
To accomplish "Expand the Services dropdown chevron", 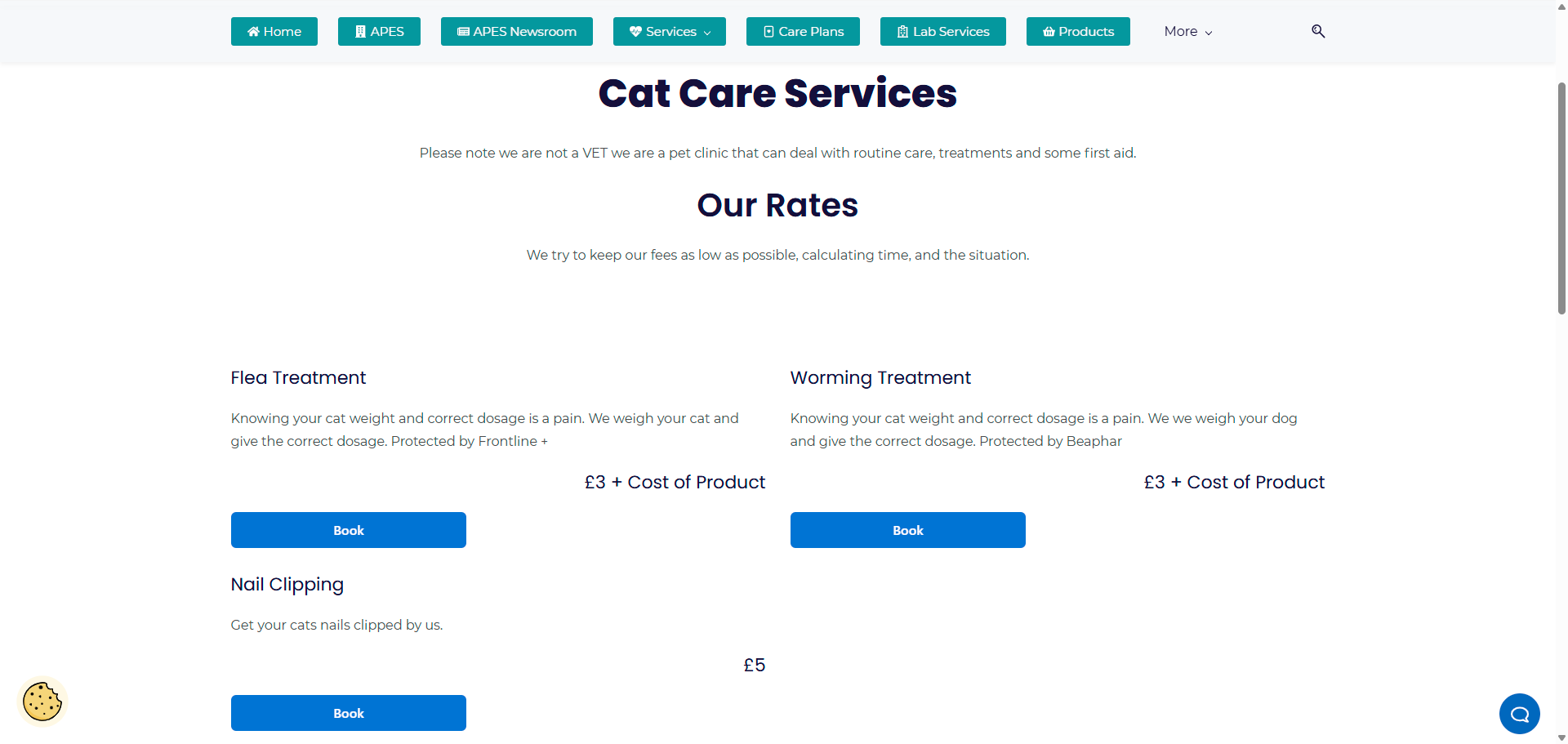I will click(x=707, y=33).
